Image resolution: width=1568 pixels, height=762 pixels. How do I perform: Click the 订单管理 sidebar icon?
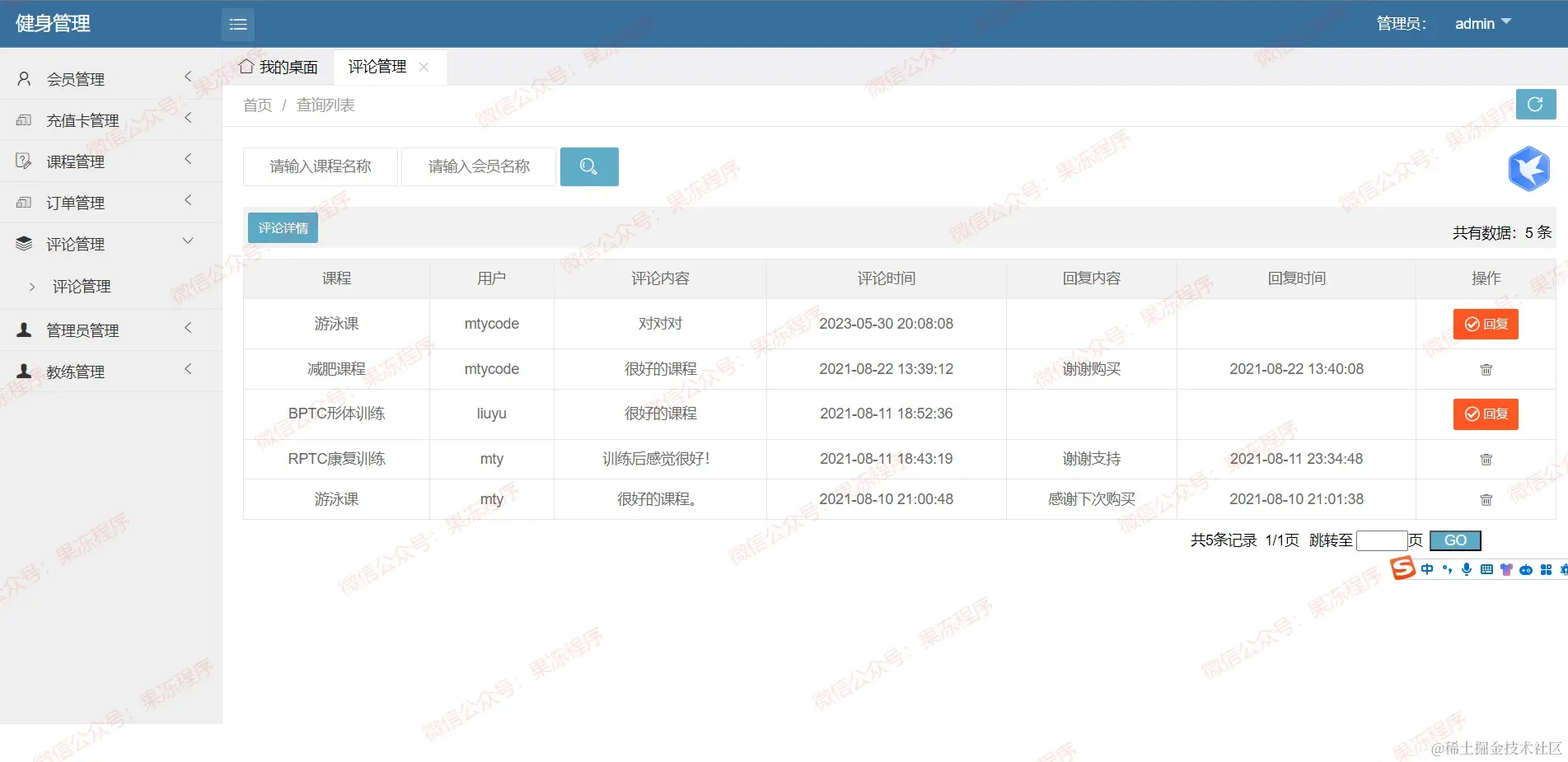[24, 203]
